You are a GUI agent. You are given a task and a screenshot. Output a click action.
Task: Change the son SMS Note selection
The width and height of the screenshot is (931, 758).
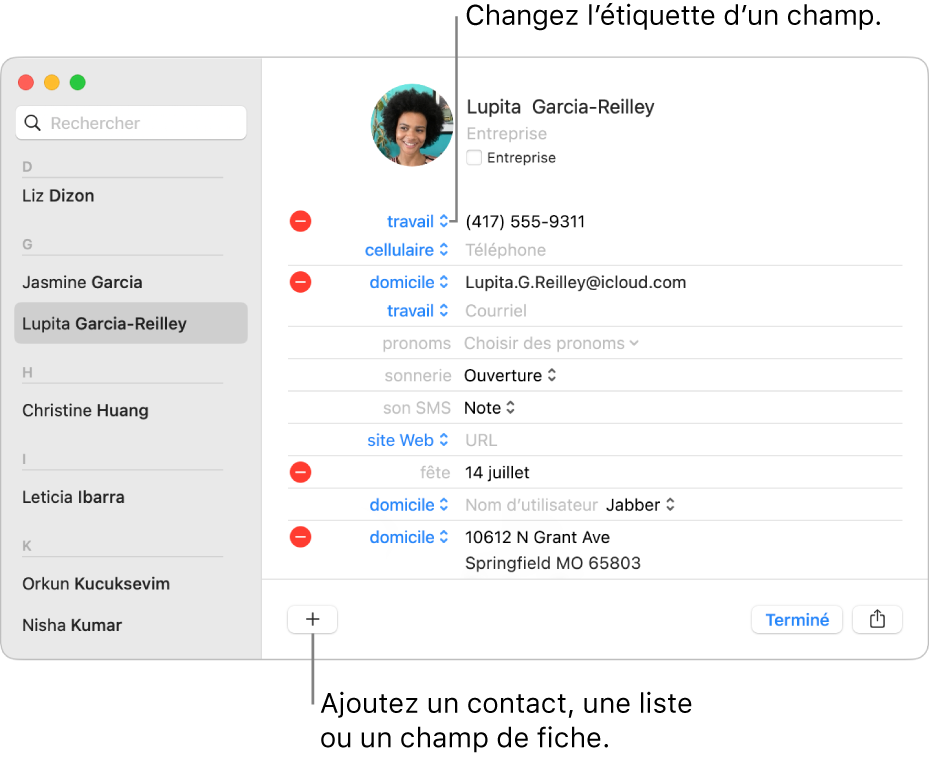489,408
